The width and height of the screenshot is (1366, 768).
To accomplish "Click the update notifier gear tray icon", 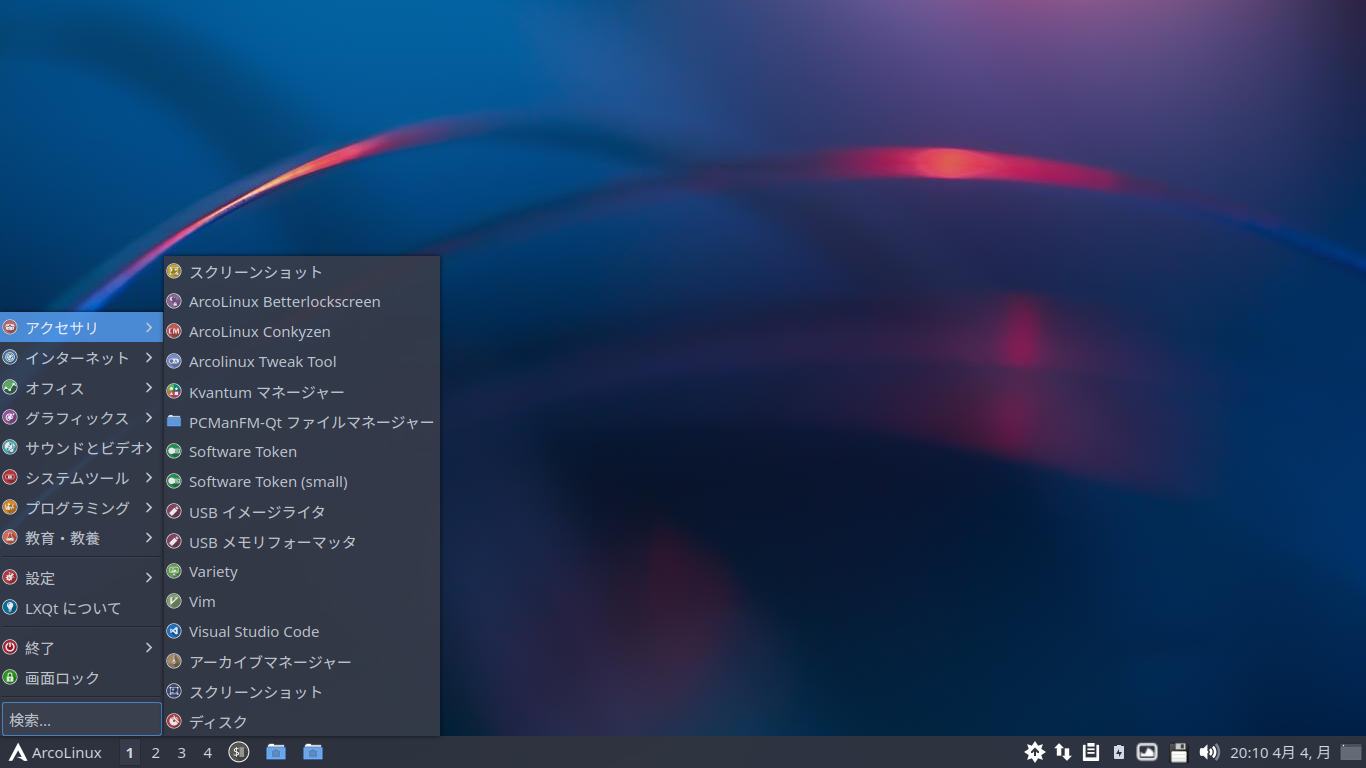I will point(1034,752).
